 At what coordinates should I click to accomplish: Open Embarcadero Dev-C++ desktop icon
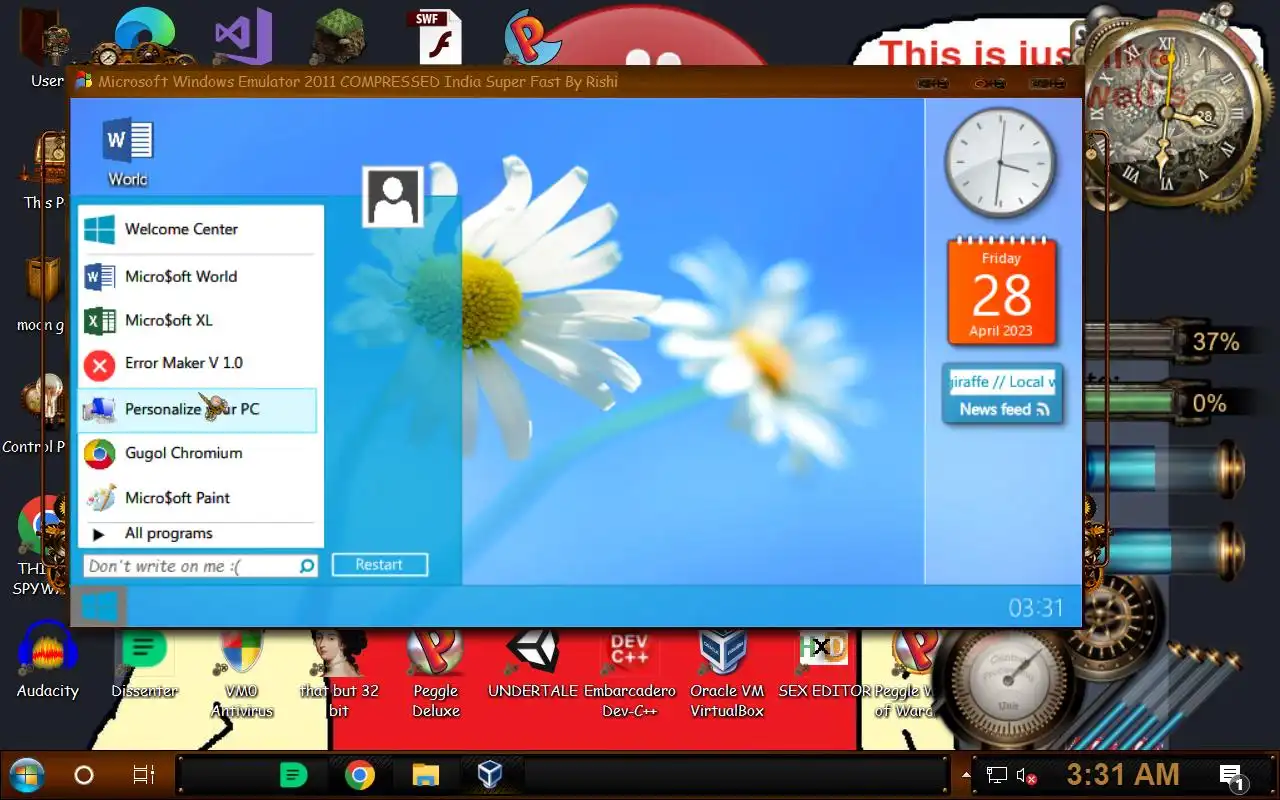(x=629, y=673)
